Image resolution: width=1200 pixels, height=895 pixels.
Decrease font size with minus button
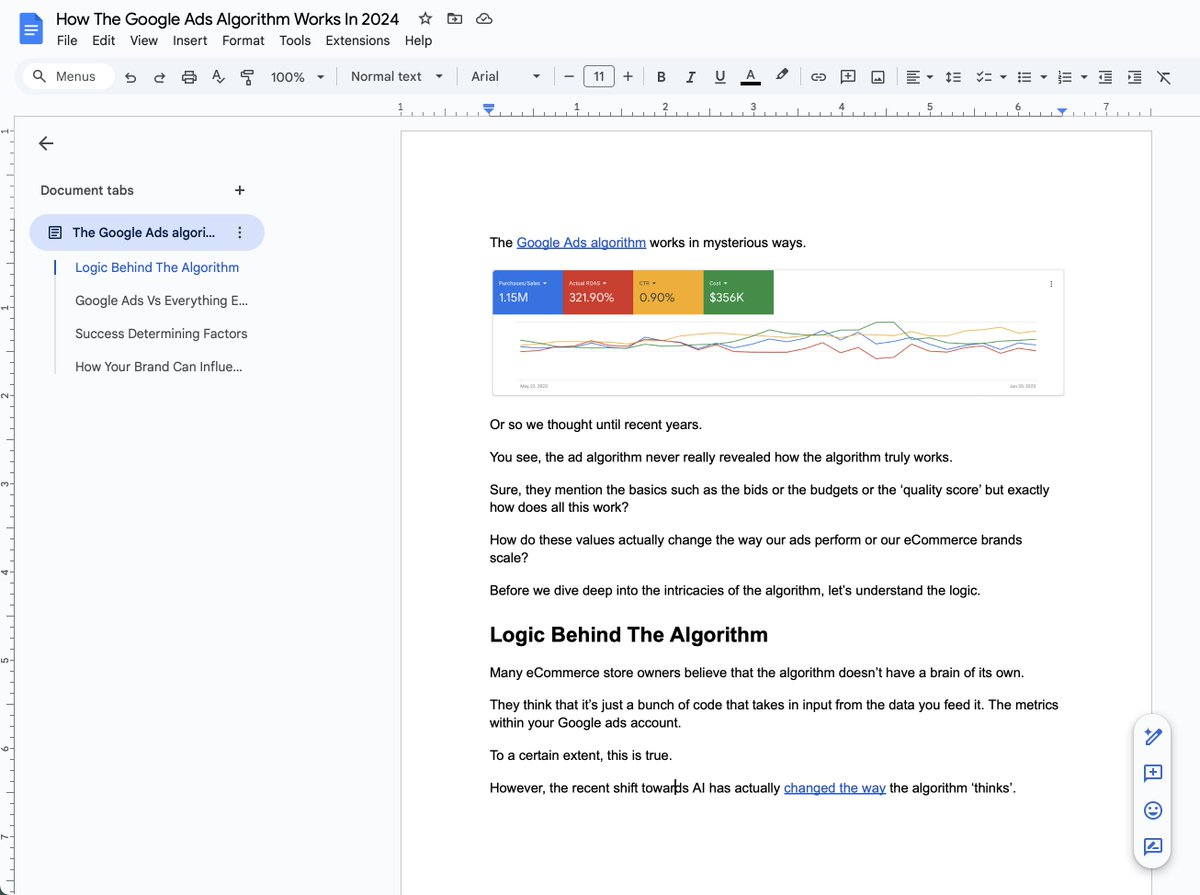tap(569, 77)
